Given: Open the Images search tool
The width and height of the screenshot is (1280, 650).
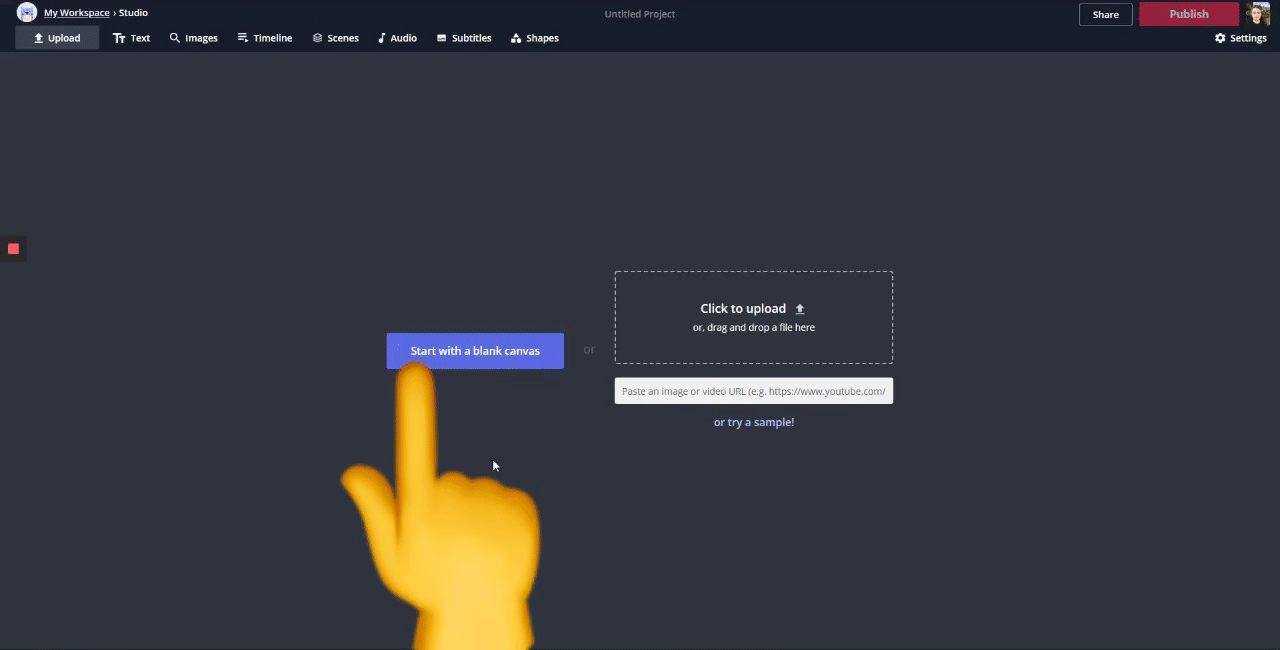Looking at the screenshot, I should (194, 38).
